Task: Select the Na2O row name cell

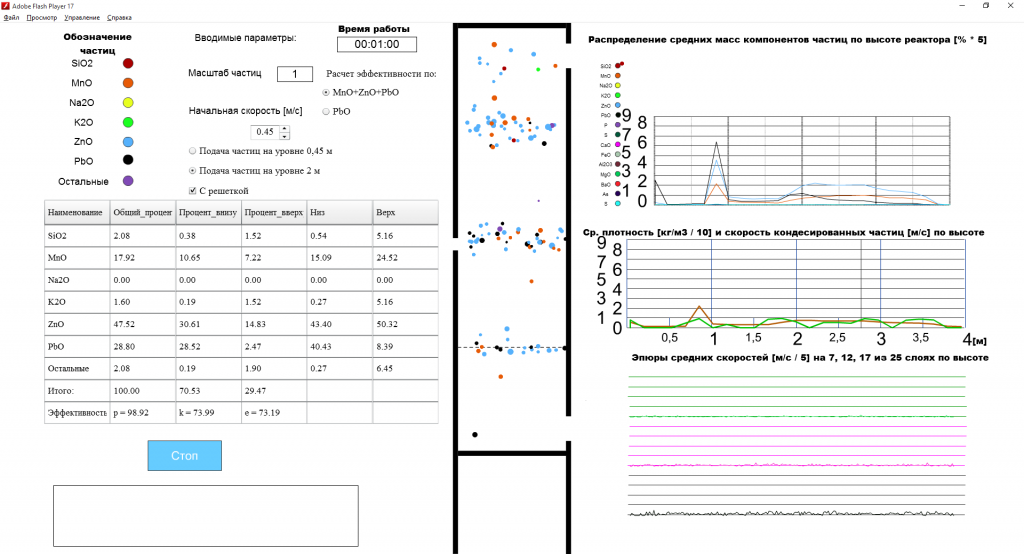Action: coord(77,280)
